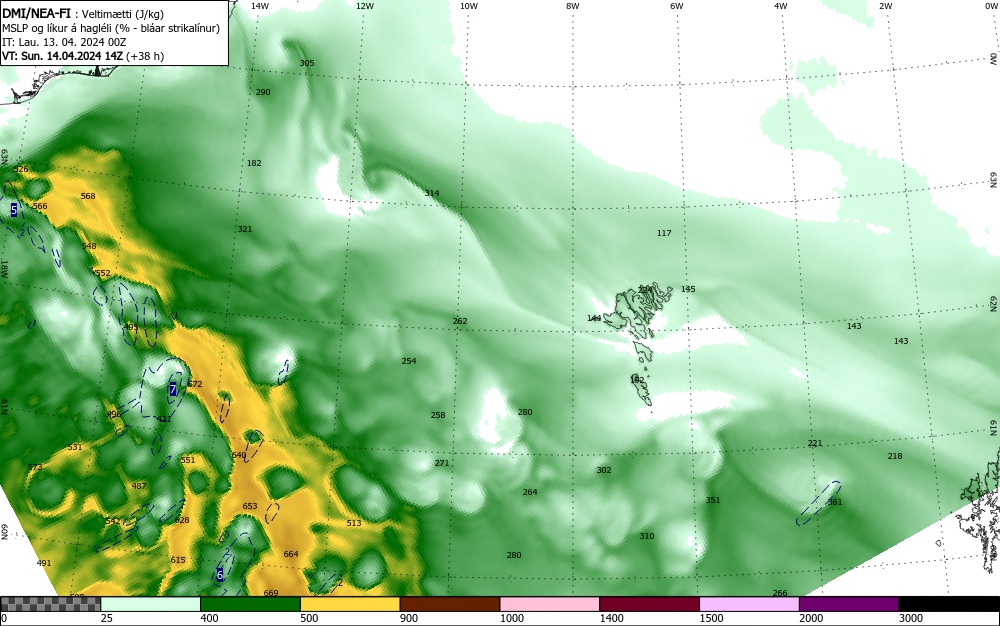Click the map value 487
Image resolution: width=1000 pixels, height=626 pixels.
point(139,486)
